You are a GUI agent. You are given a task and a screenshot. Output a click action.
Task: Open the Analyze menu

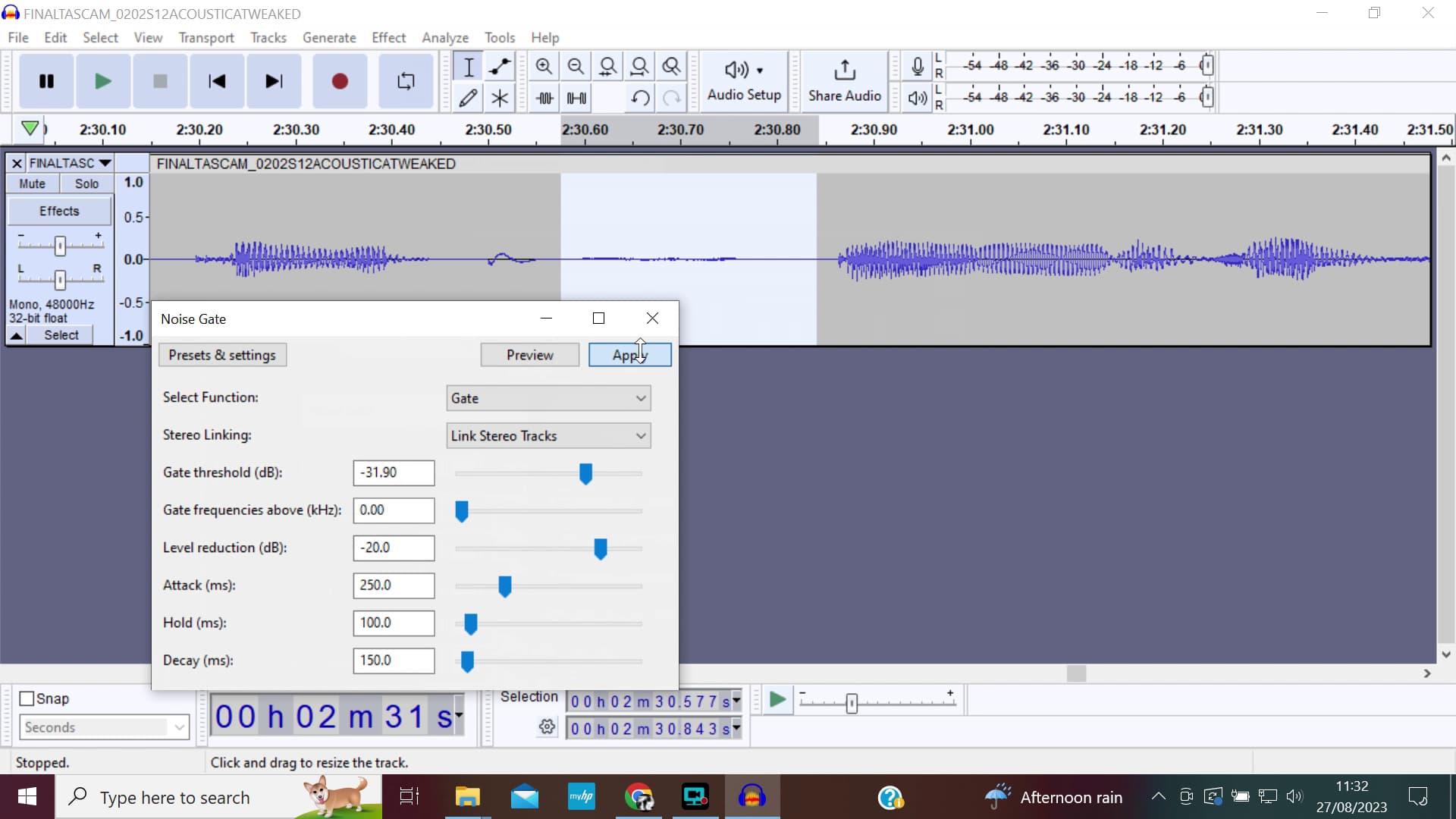[x=445, y=37]
